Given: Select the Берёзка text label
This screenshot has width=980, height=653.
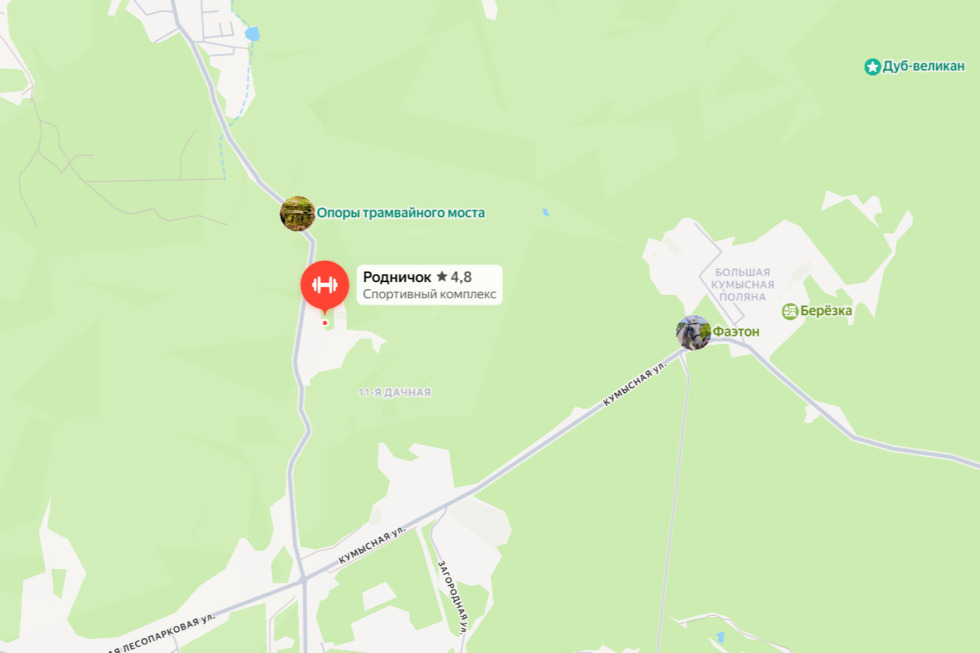Looking at the screenshot, I should (826, 311).
